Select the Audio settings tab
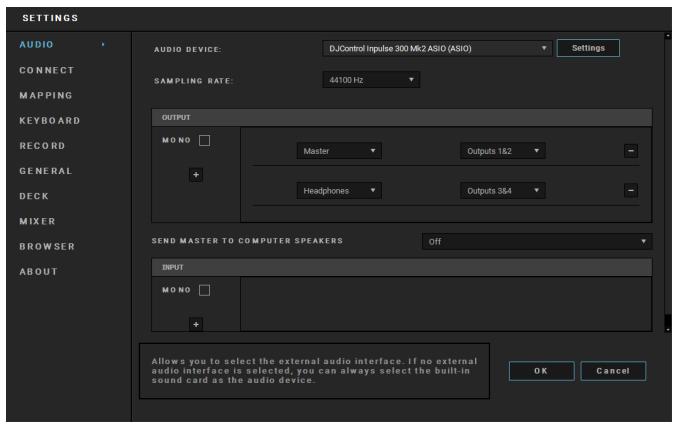The width and height of the screenshot is (673, 426). tap(36, 45)
